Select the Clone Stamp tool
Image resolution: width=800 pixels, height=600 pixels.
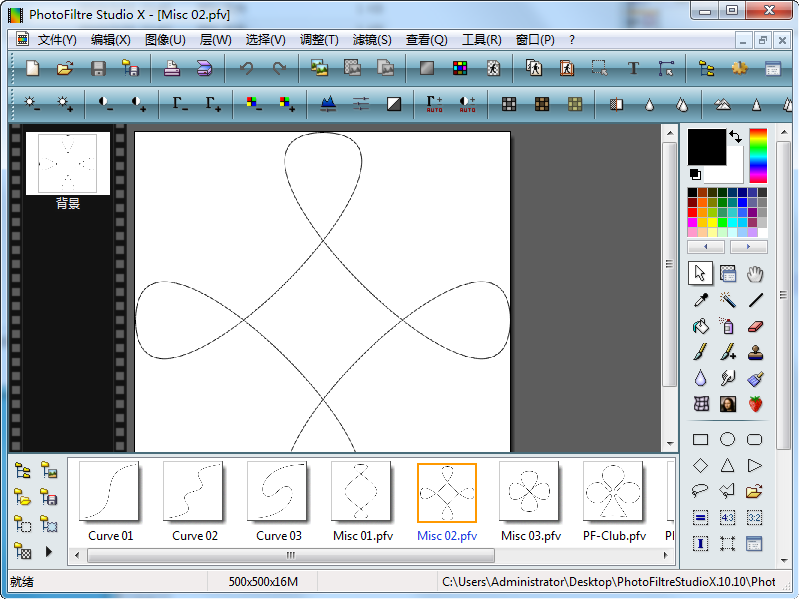[x=755, y=352]
